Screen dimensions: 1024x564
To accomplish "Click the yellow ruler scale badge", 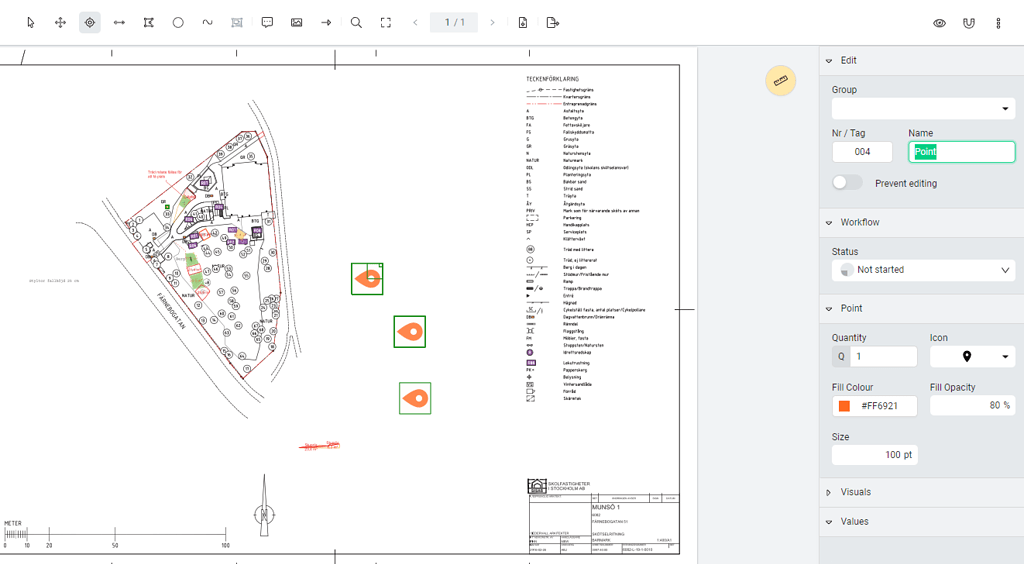I will coord(780,81).
